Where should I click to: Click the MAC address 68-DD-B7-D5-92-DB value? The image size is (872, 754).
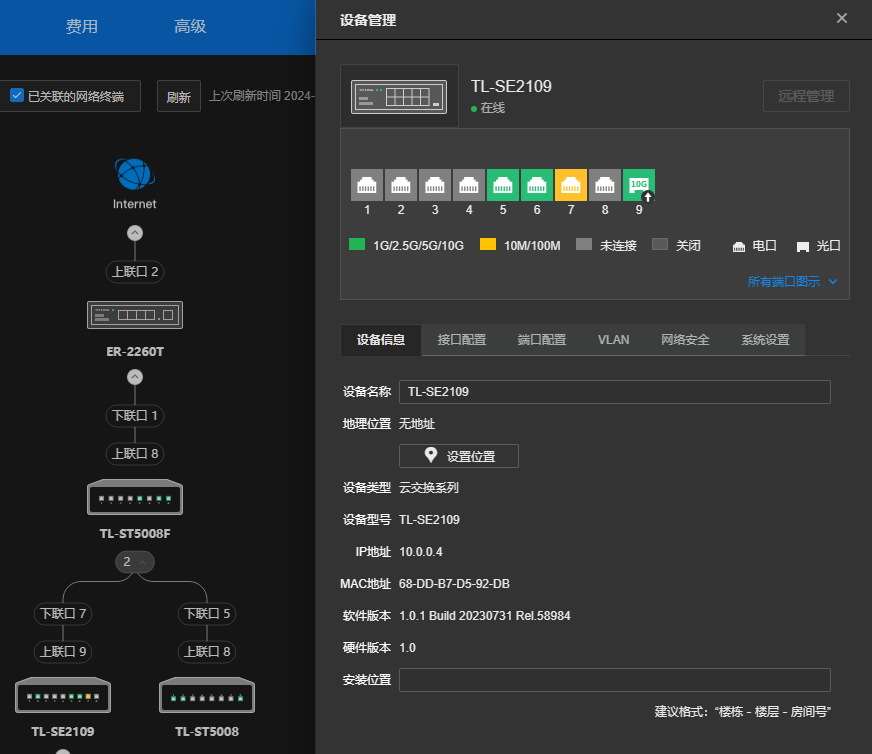point(454,584)
